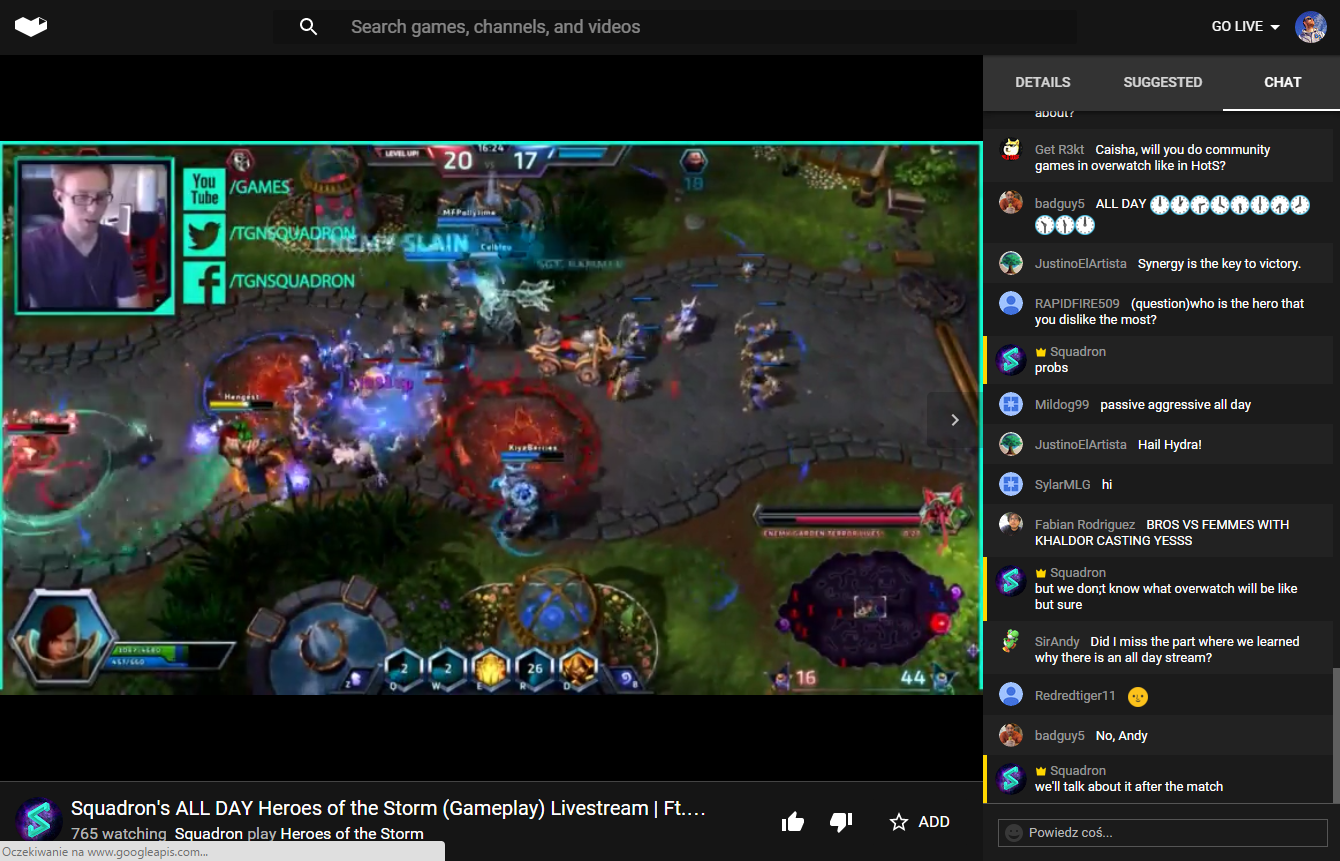Click SylarMLG's avatar
This screenshot has width=1340, height=861.
point(1011,484)
